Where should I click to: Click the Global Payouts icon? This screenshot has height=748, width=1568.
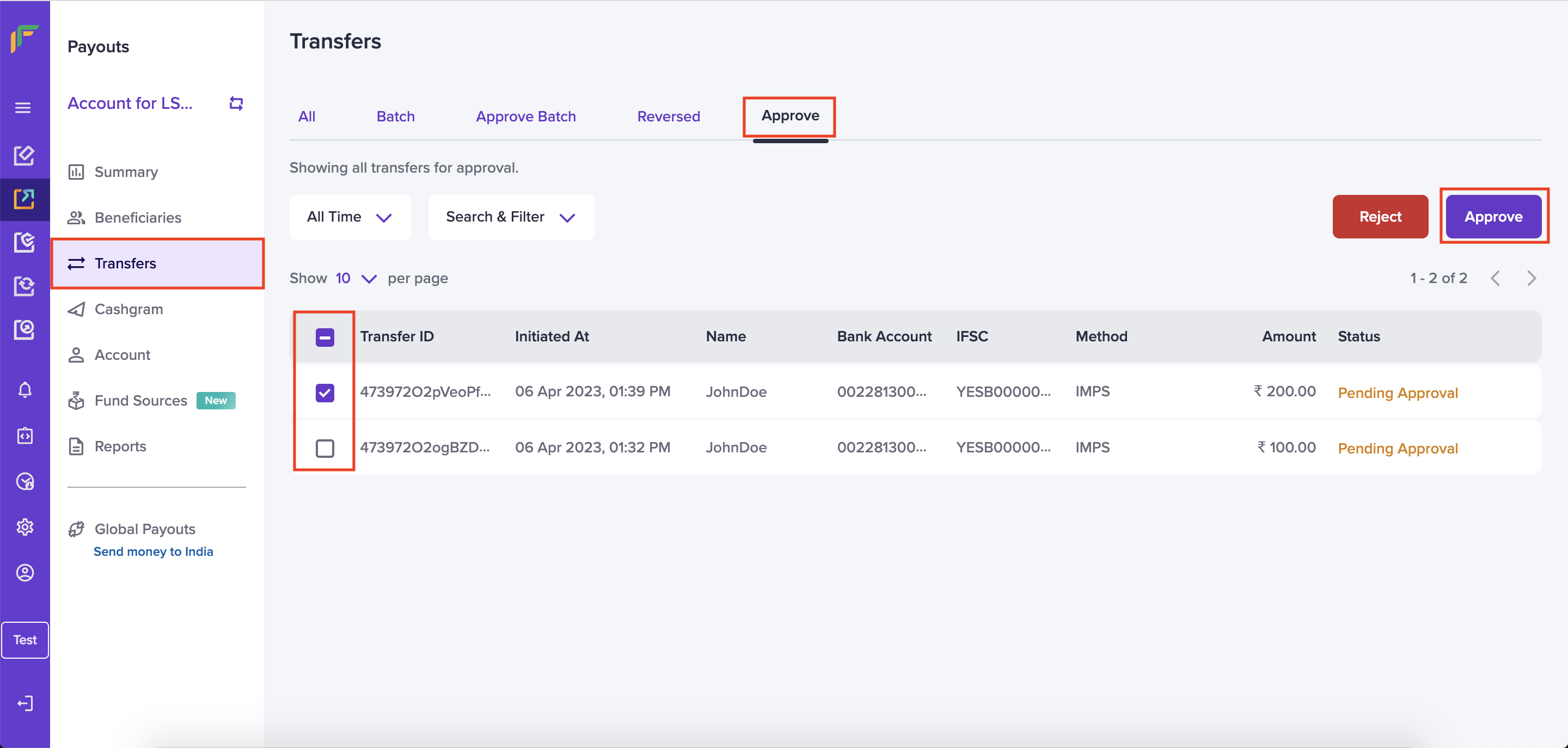coord(76,530)
